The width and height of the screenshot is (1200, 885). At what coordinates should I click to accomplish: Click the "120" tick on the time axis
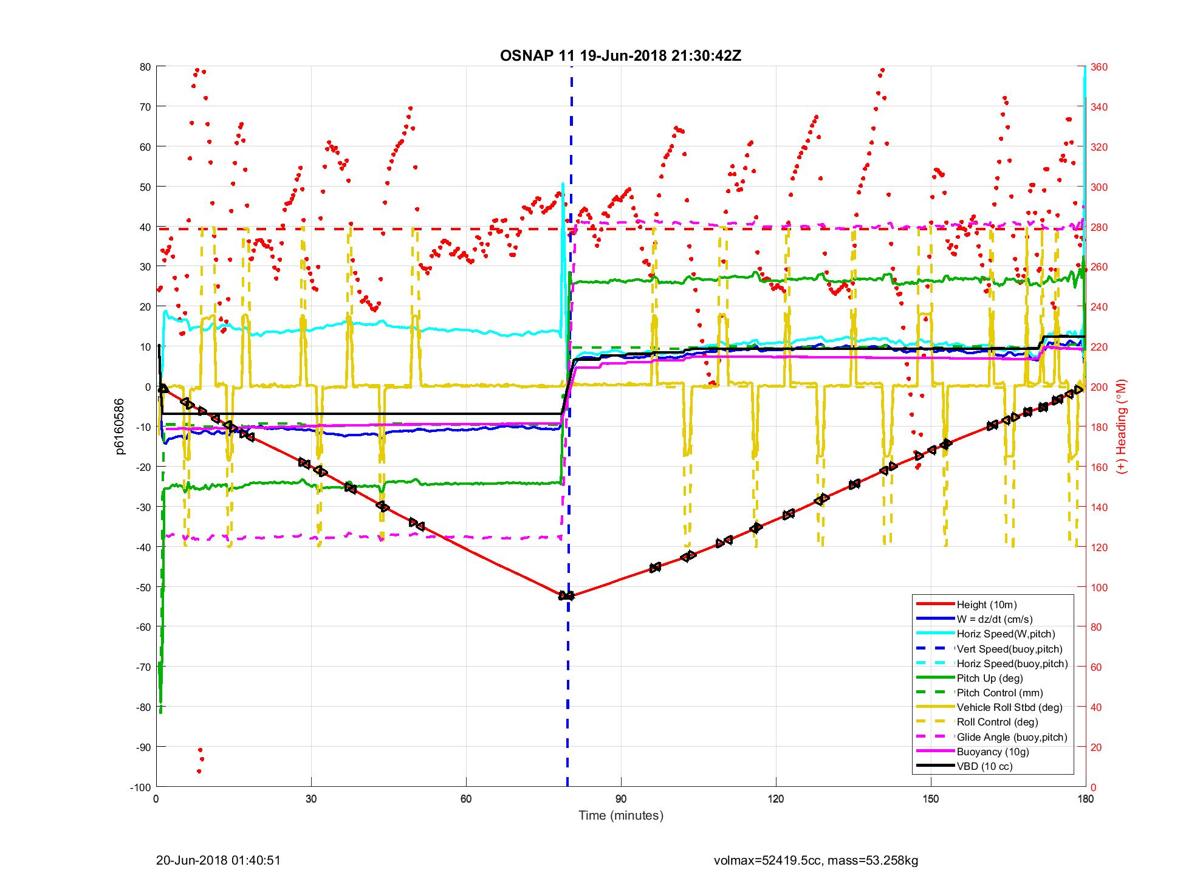click(776, 799)
